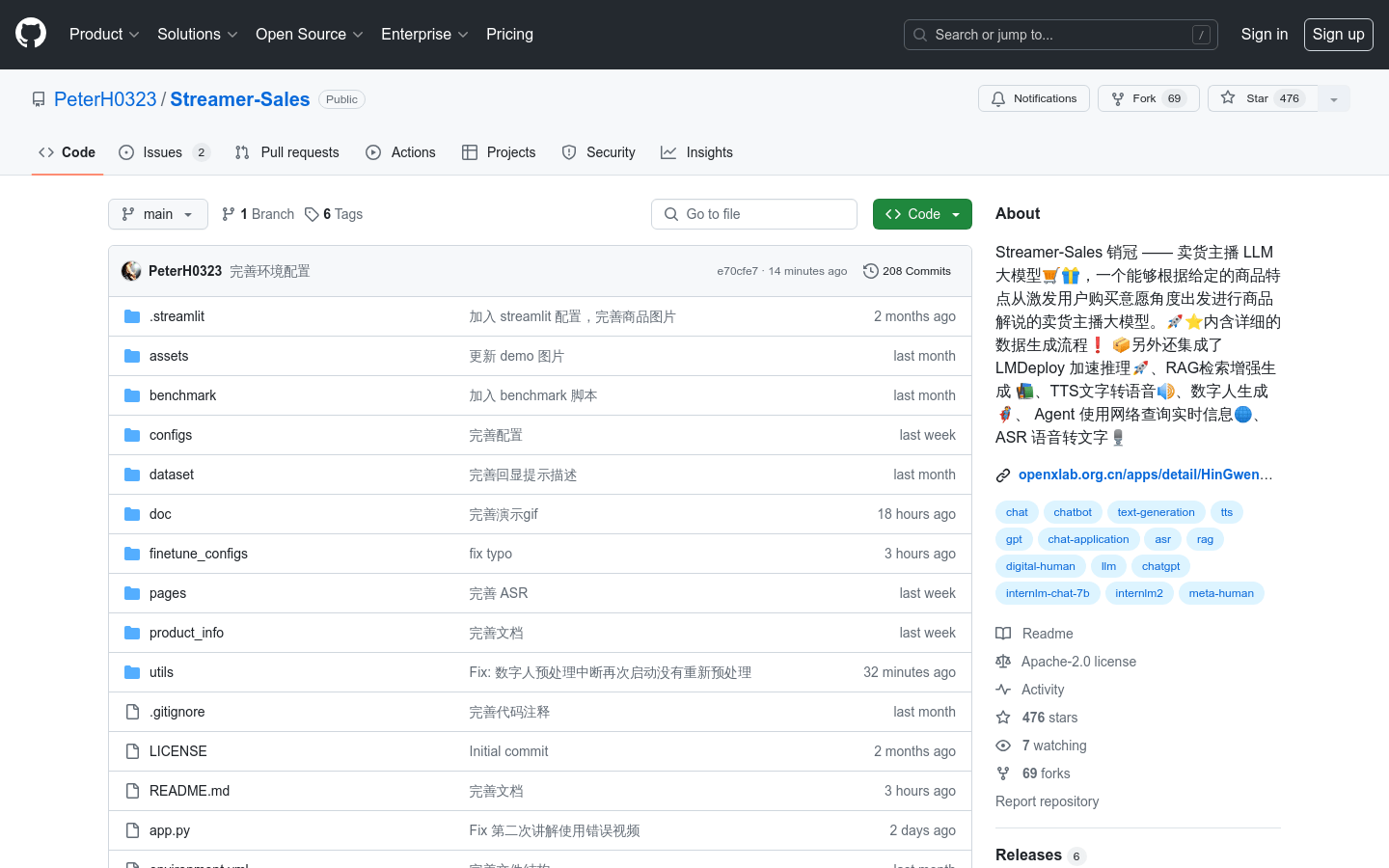Open the main branch selector dropdown

pos(158,214)
